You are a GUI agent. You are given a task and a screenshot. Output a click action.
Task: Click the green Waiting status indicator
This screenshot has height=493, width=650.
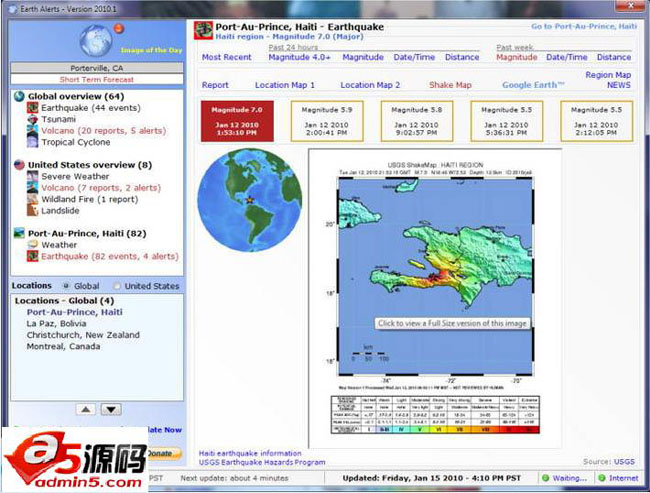pyautogui.click(x=546, y=478)
